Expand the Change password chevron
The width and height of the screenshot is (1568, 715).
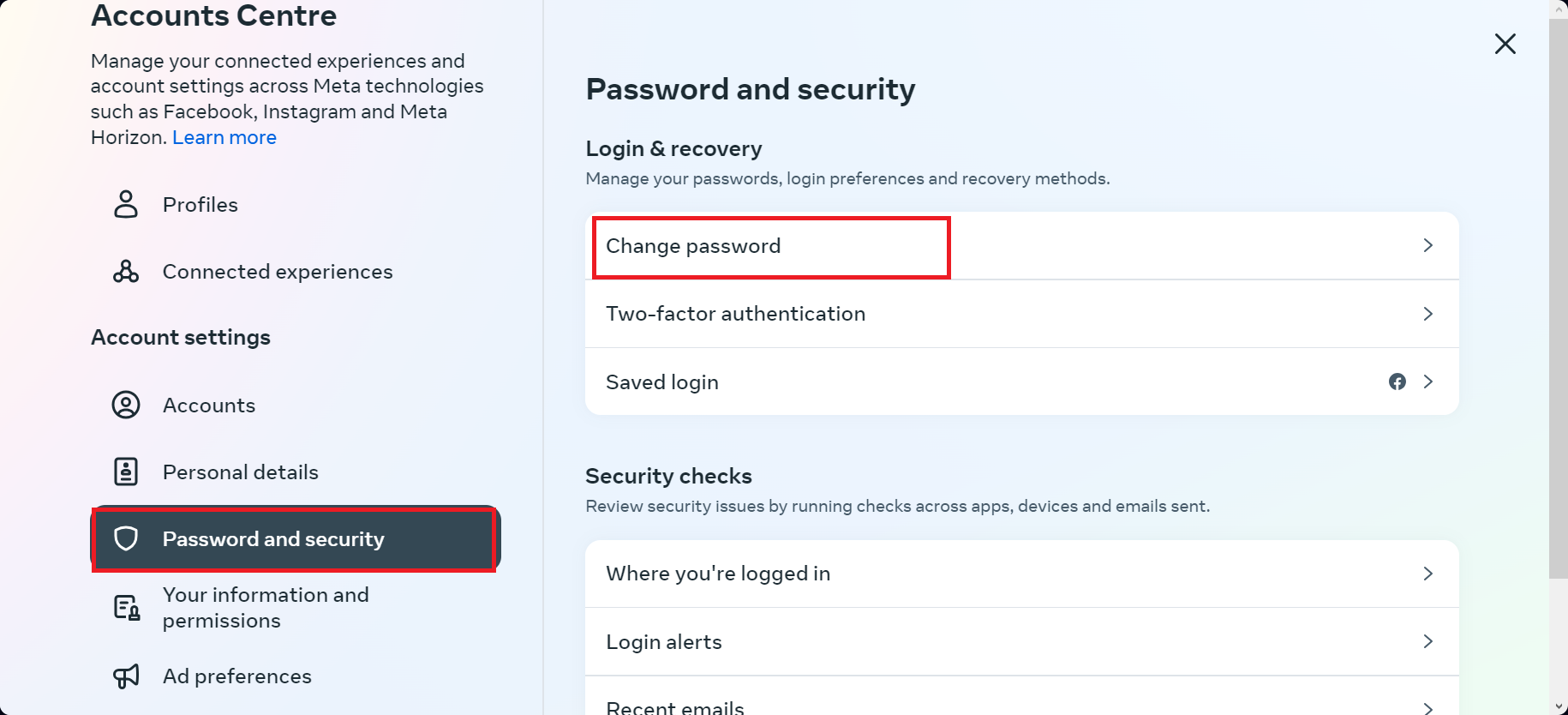tap(1427, 245)
